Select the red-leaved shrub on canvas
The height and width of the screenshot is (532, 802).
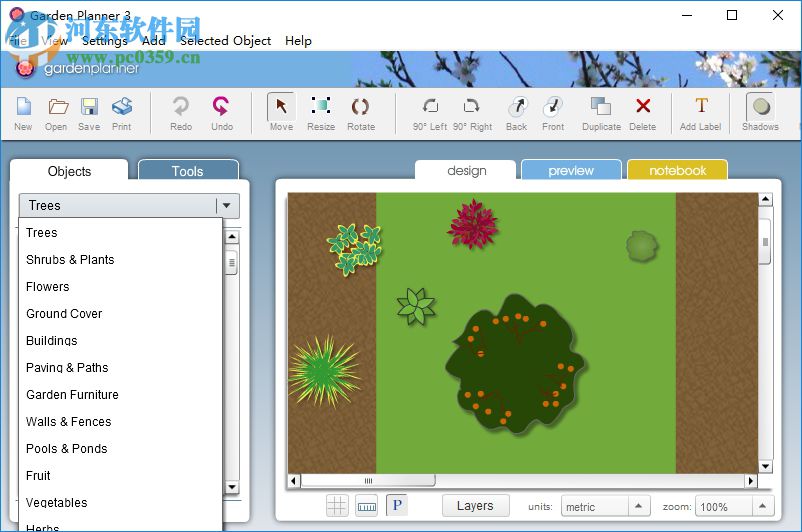tap(473, 224)
